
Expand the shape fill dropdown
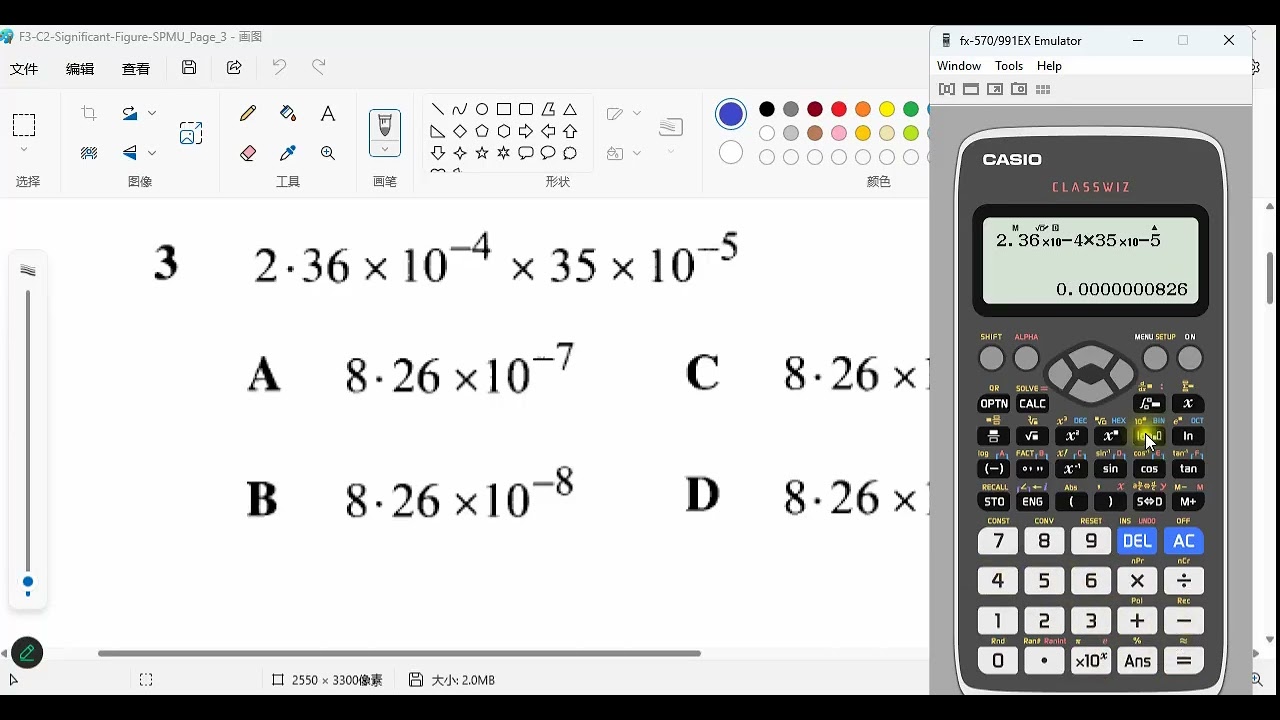tap(636, 153)
